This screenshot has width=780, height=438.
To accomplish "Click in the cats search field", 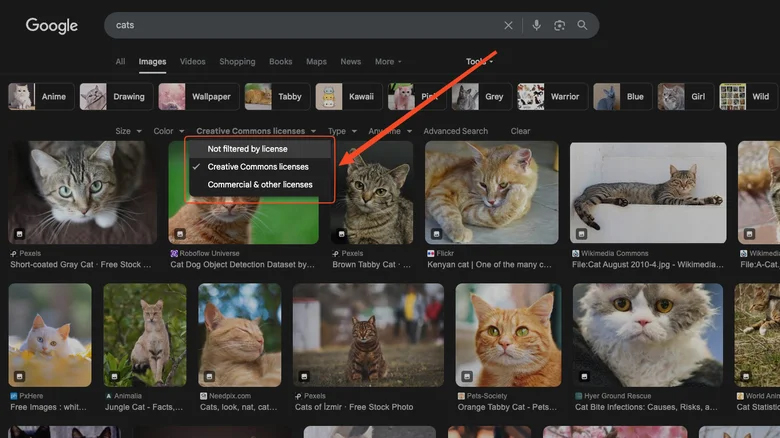I will [x=300, y=25].
